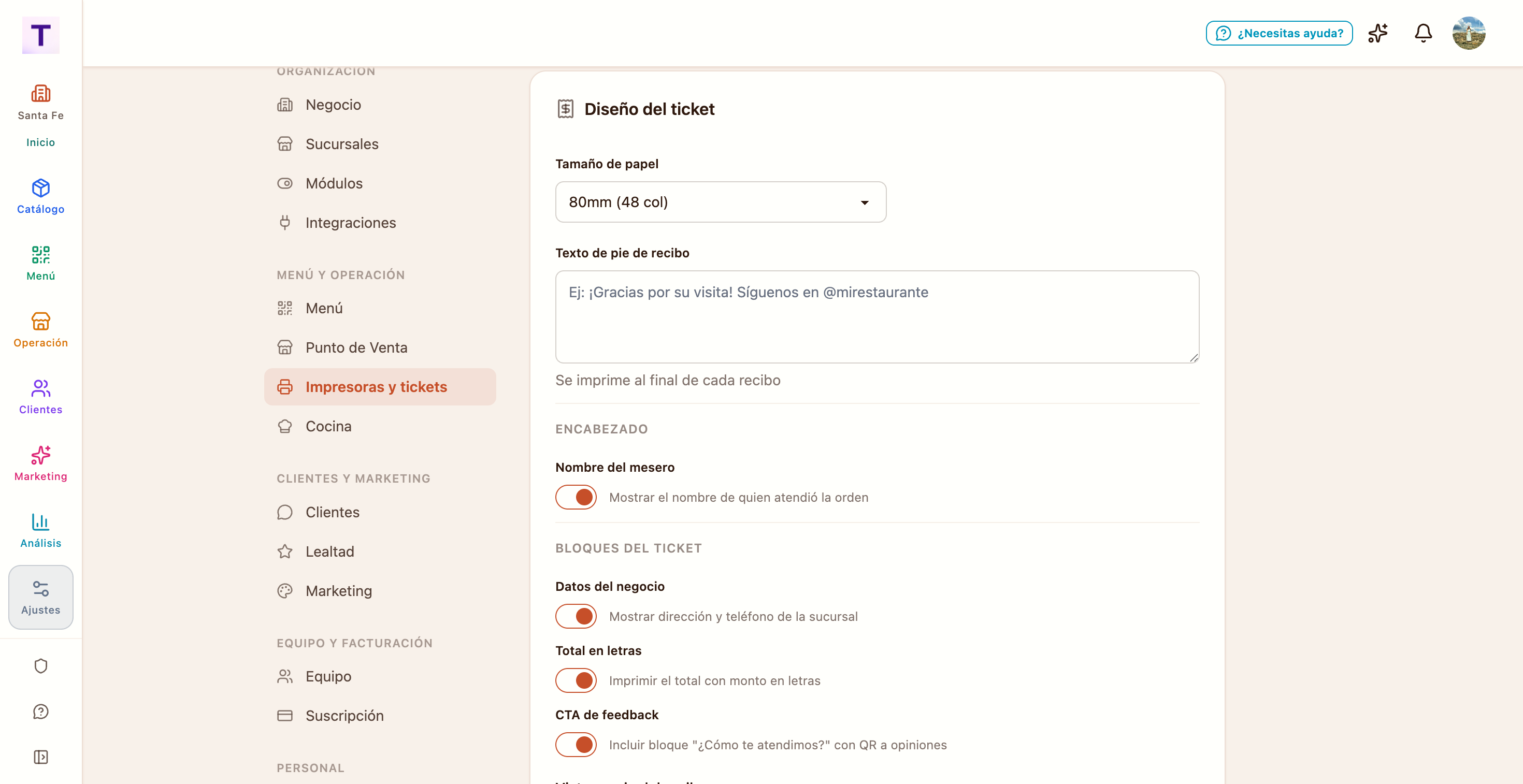The image size is (1523, 784).
Task: Open Cocina settings
Action: pos(380,426)
